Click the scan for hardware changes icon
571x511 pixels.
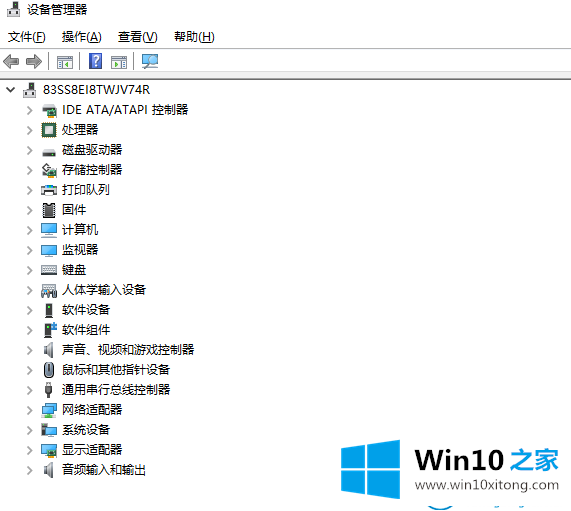tap(150, 62)
